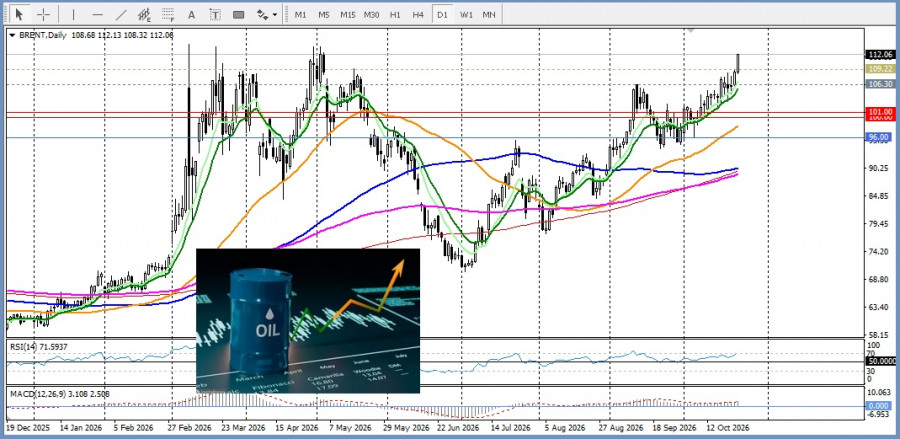Image resolution: width=900 pixels, height=439 pixels.
Task: Click the 12 Oct 2026 date label
Action: coord(728,428)
